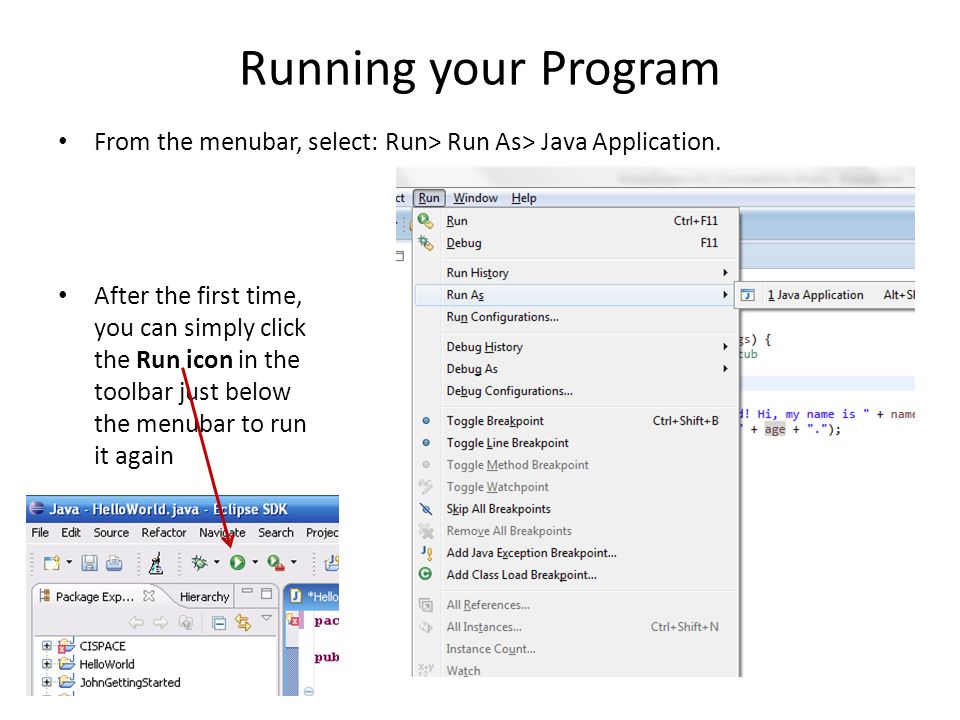960x720 pixels.
Task: Choose Add Java Exception Breakpoint... entry
Action: coord(576,553)
